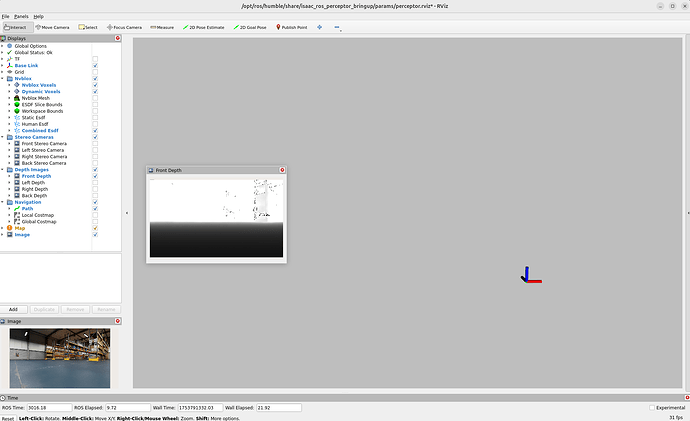Close the Image panel

tap(117, 321)
